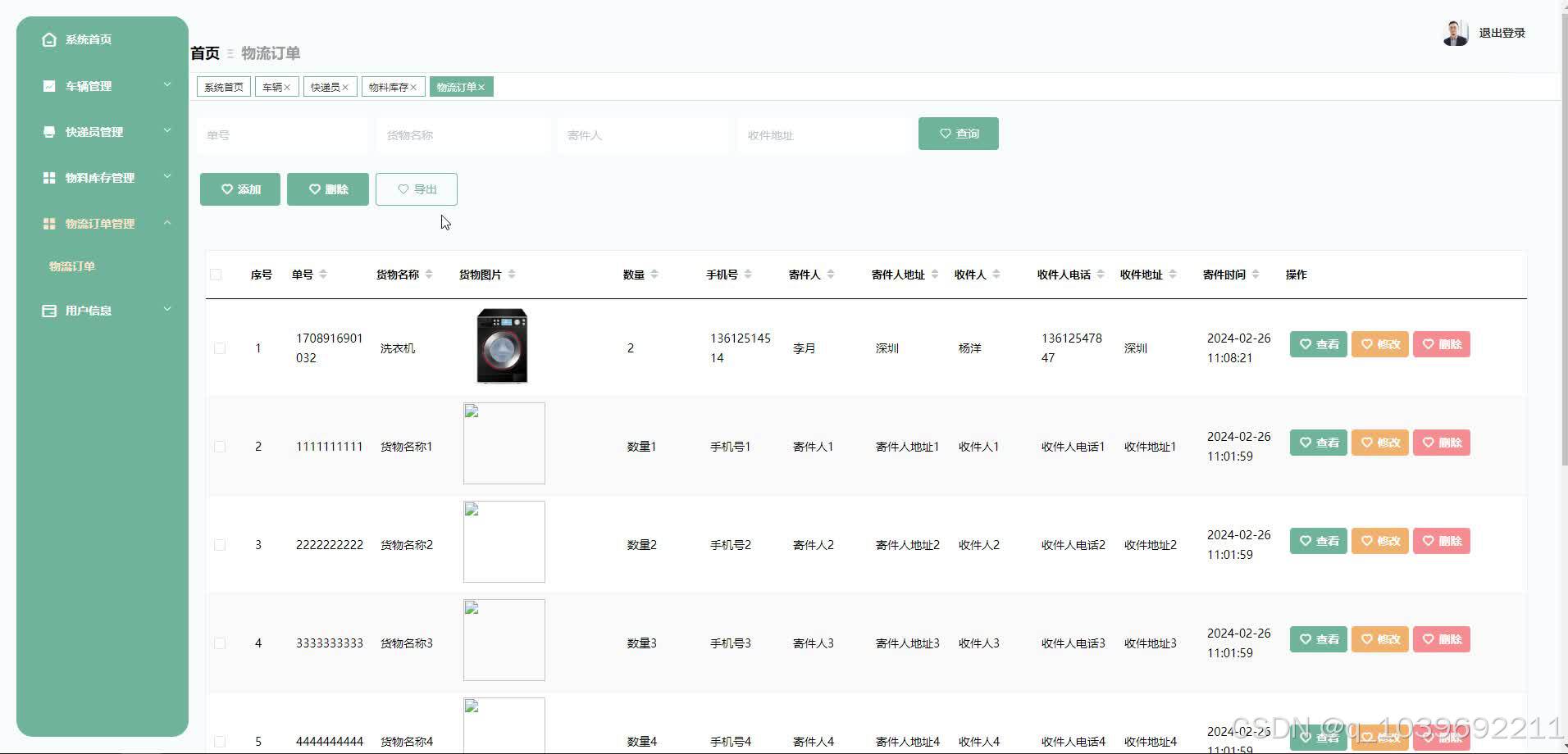Image resolution: width=1568 pixels, height=754 pixels.
Task: Sort table by 寄件时间 column arrows
Action: (x=1256, y=275)
